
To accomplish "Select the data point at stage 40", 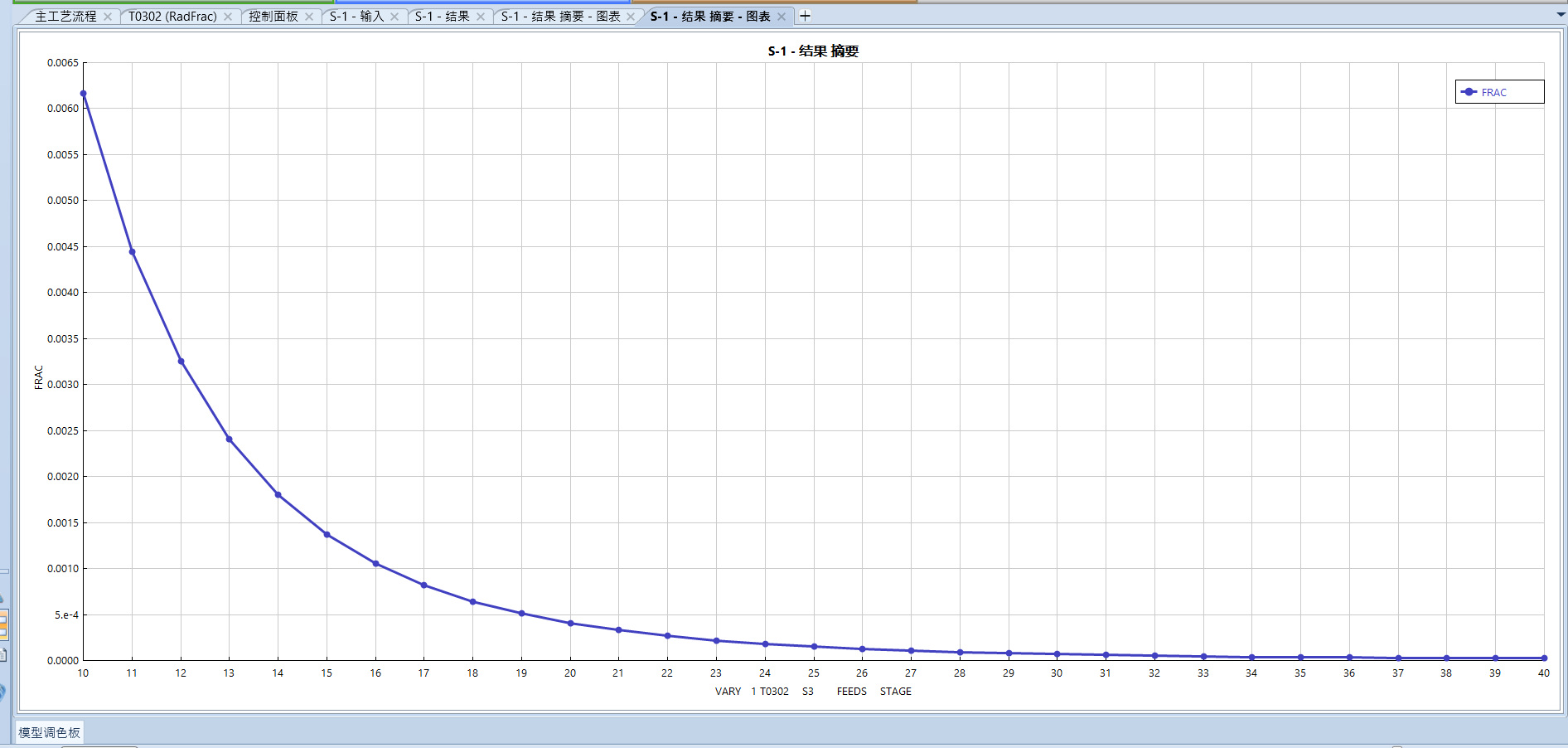I will [1544, 658].
